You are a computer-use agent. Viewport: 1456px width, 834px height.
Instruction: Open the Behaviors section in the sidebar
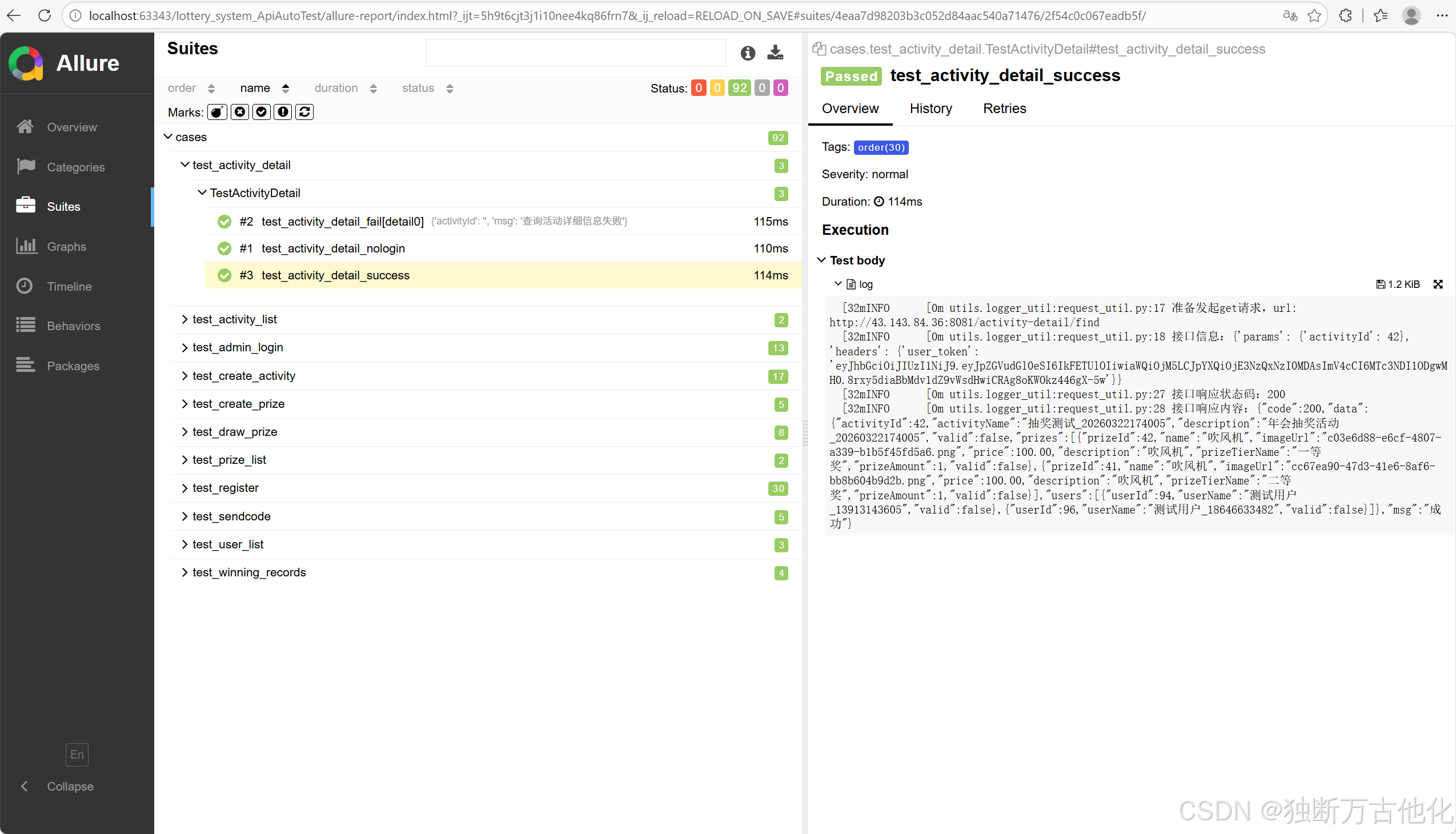tap(73, 326)
